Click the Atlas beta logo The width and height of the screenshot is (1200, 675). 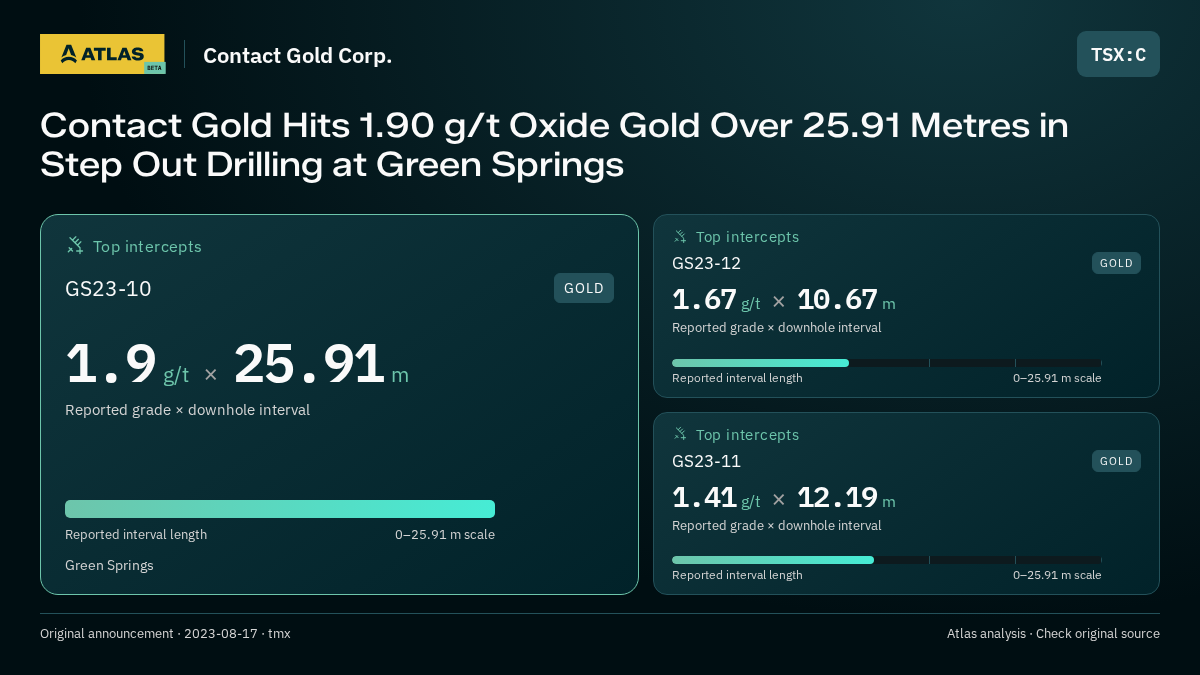102,54
